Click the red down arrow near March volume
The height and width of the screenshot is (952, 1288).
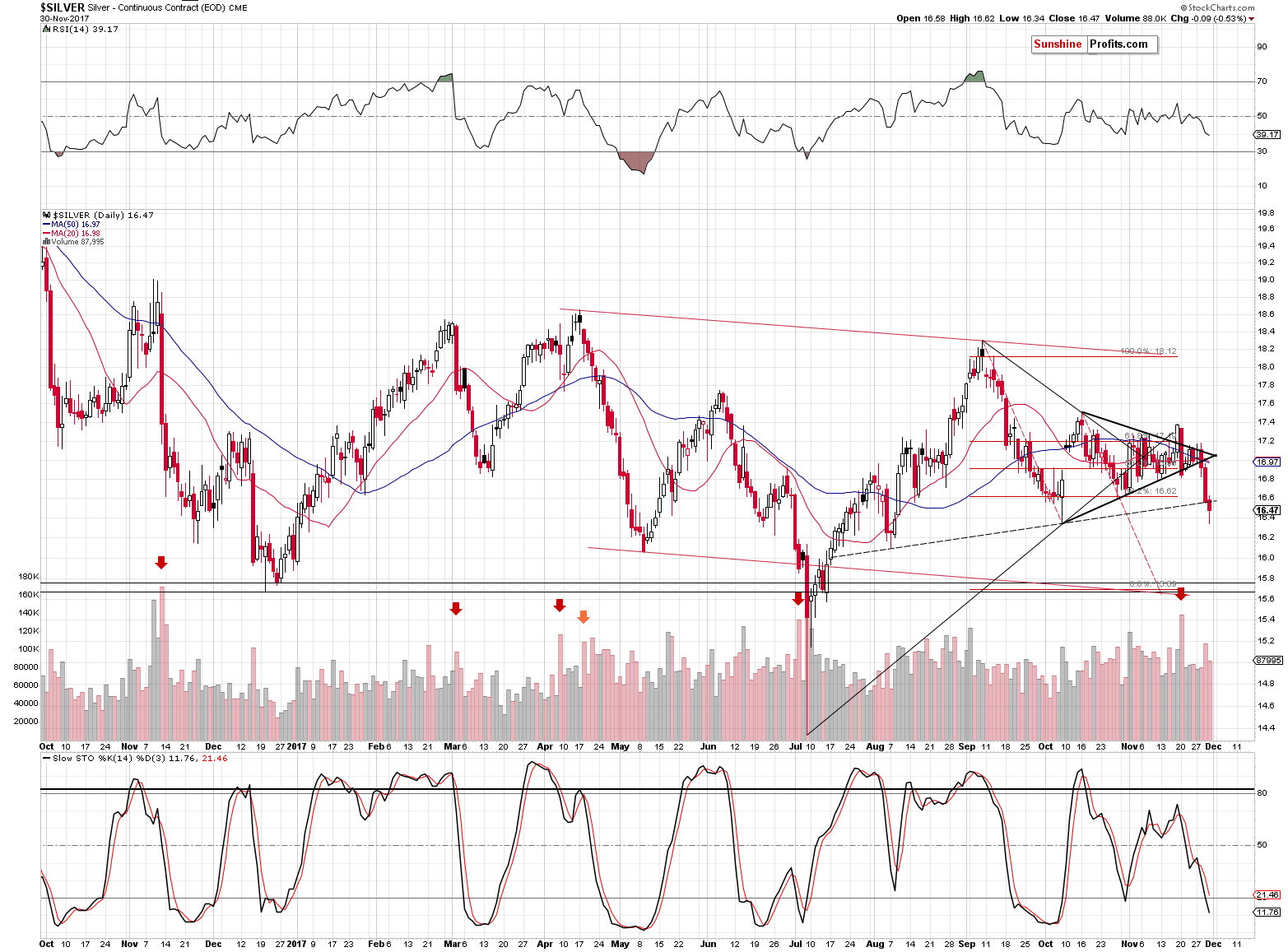pyautogui.click(x=456, y=609)
